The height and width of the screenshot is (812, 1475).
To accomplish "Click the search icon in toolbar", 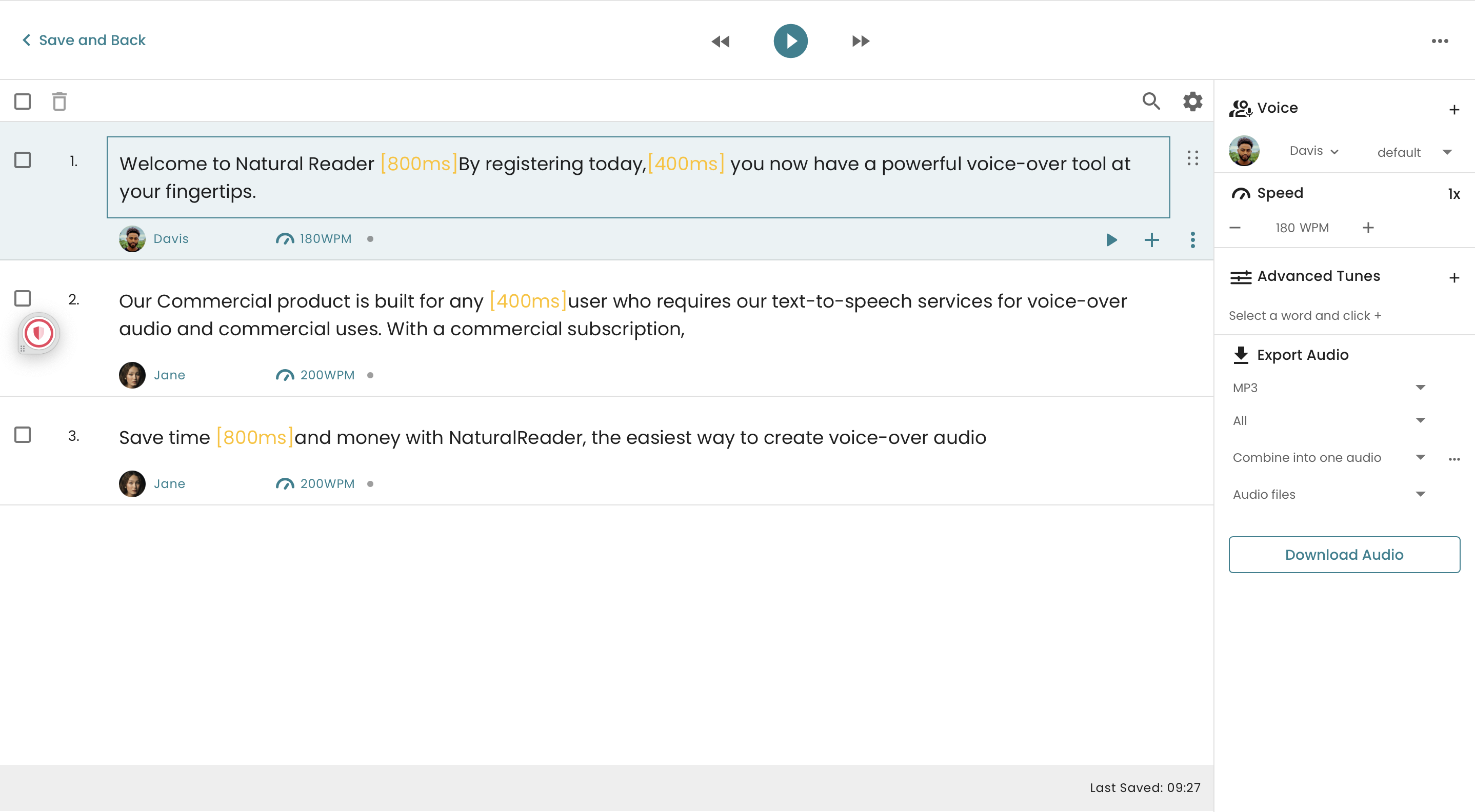I will click(x=1151, y=100).
